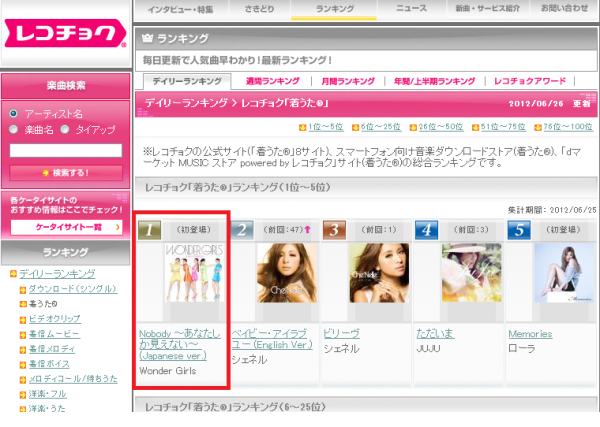
Task: Open ただいま song link
Action: pyautogui.click(x=435, y=334)
